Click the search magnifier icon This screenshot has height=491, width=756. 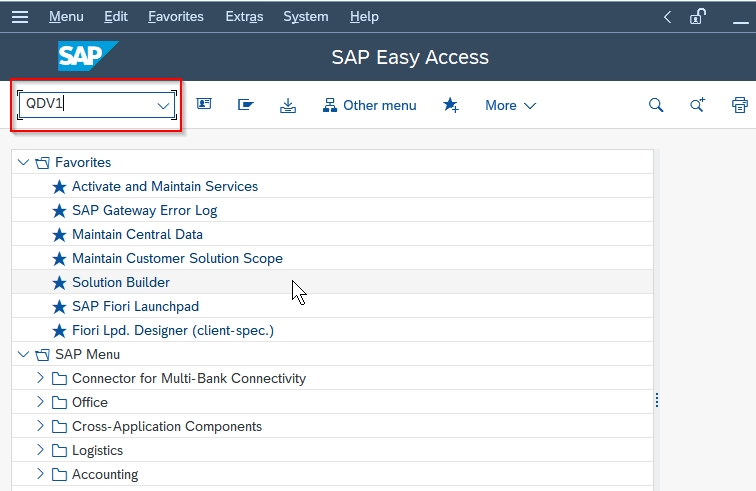(x=656, y=105)
